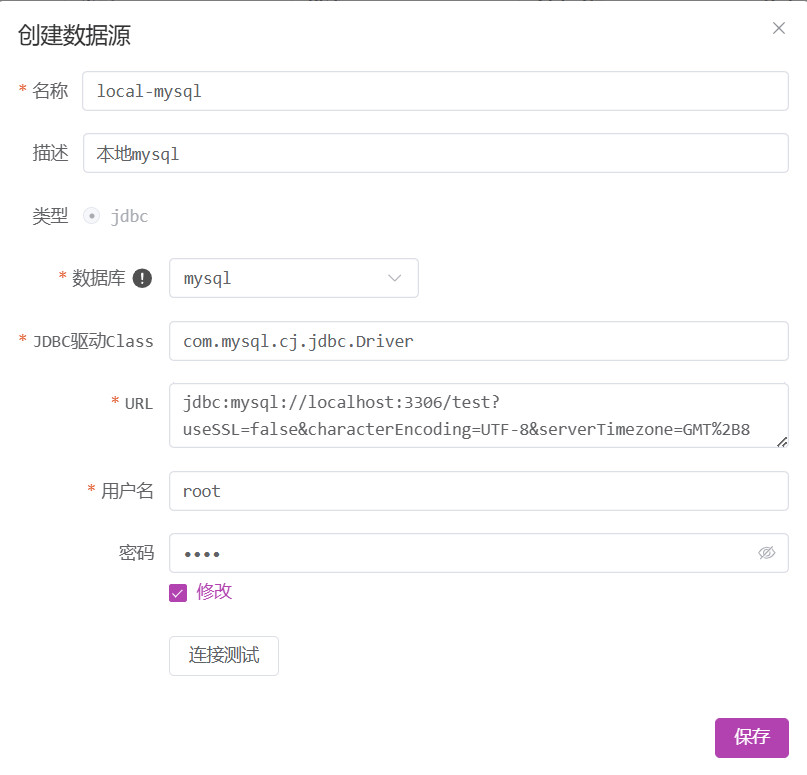Click the 类型 label text
Screen dimensions: 807x775
(x=50, y=216)
